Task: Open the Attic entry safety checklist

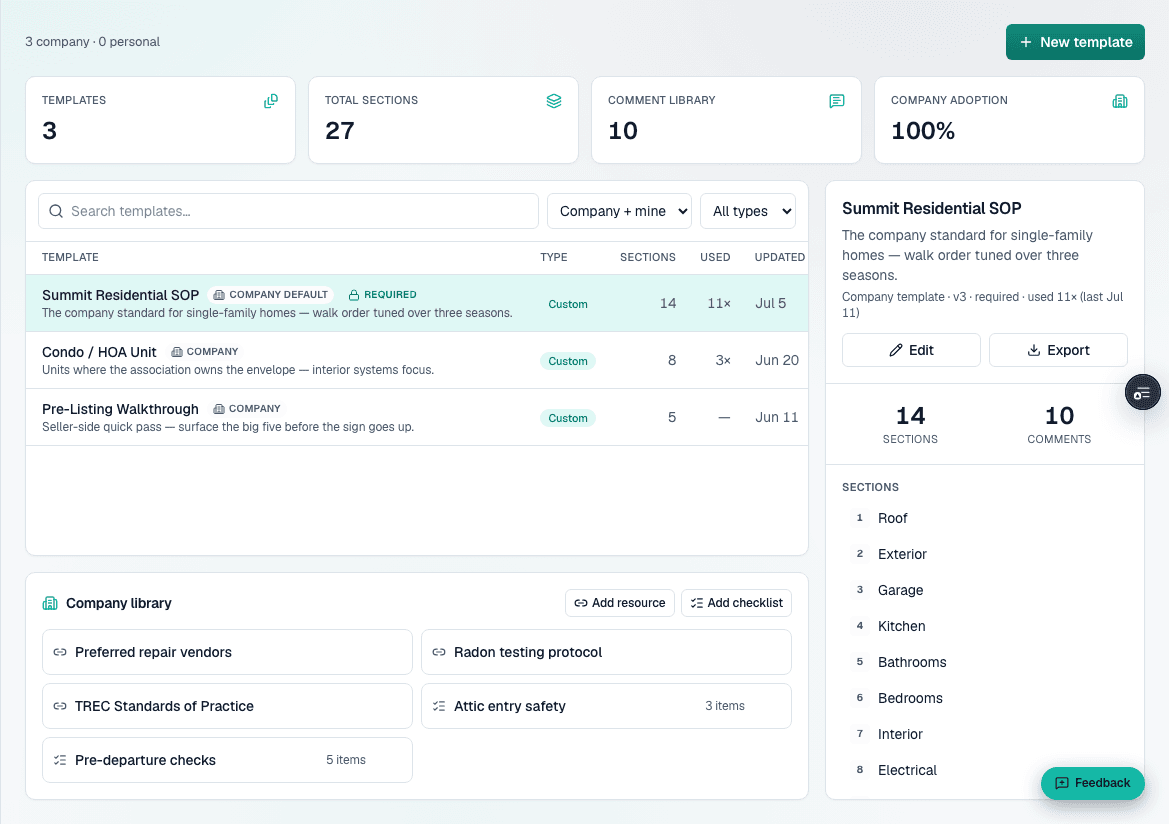Action: [x=606, y=705]
